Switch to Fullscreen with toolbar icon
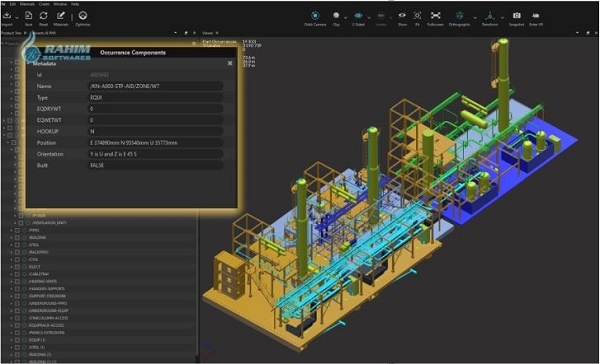This screenshot has height=364, width=600. tap(435, 15)
